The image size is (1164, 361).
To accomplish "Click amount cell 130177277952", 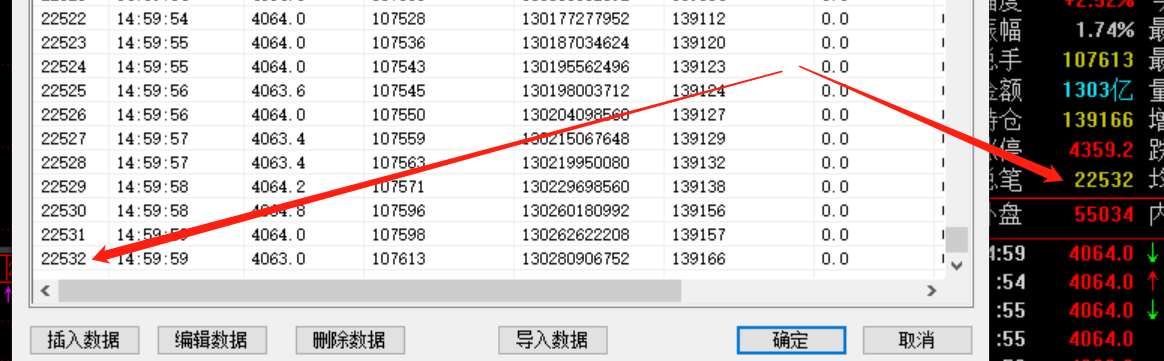I will pos(576,19).
